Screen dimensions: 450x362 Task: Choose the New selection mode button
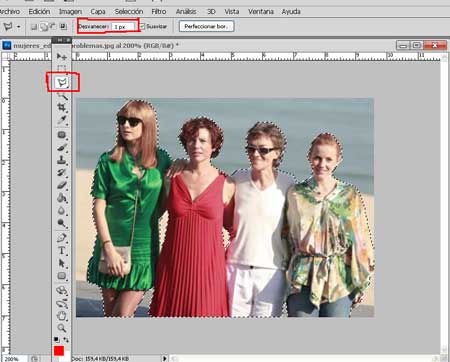coord(33,27)
